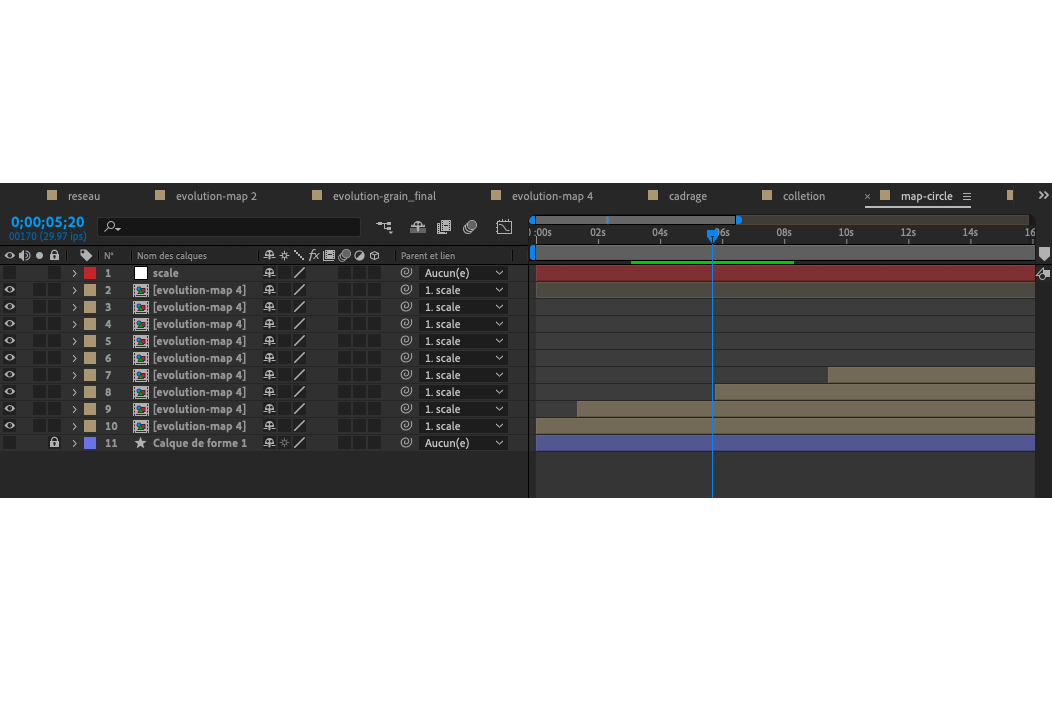Screen dimensions: 1052x713
Task: Click parent pick whip for layer 5
Action: 406,341
